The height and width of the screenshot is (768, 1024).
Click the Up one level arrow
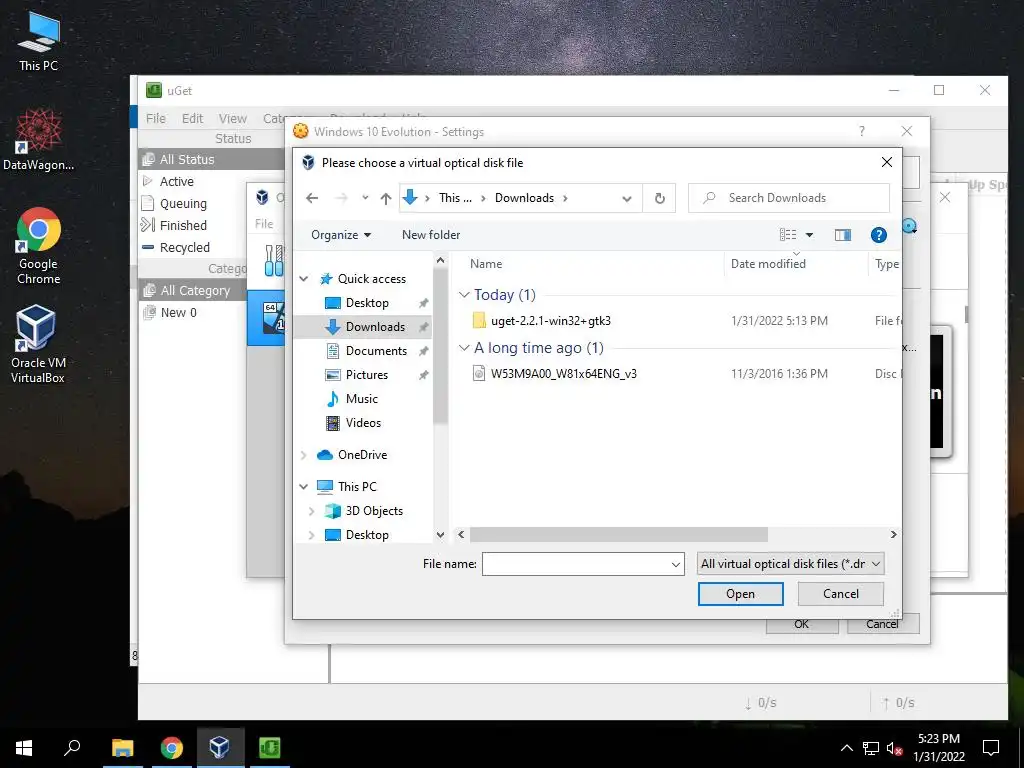tap(386, 198)
